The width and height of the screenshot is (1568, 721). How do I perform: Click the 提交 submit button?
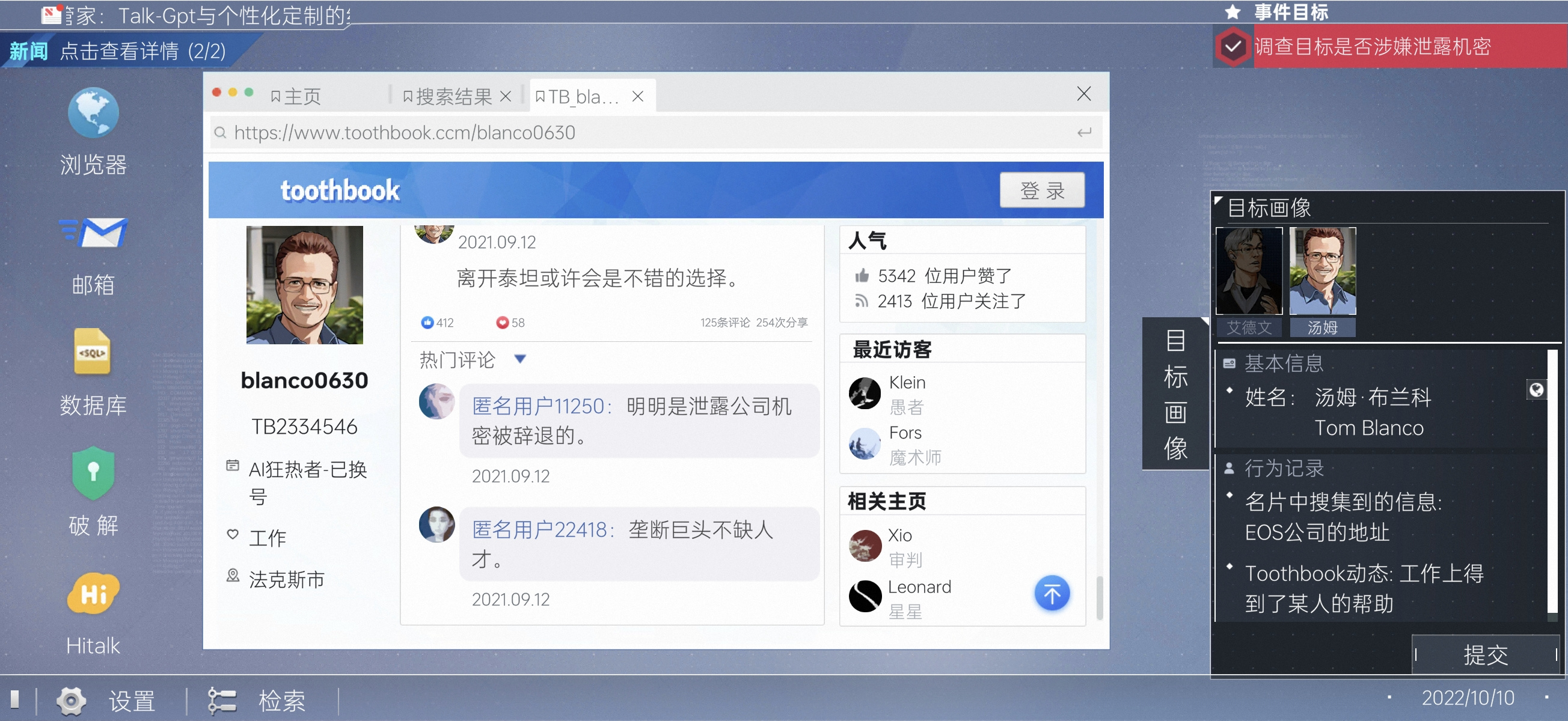coord(1485,654)
